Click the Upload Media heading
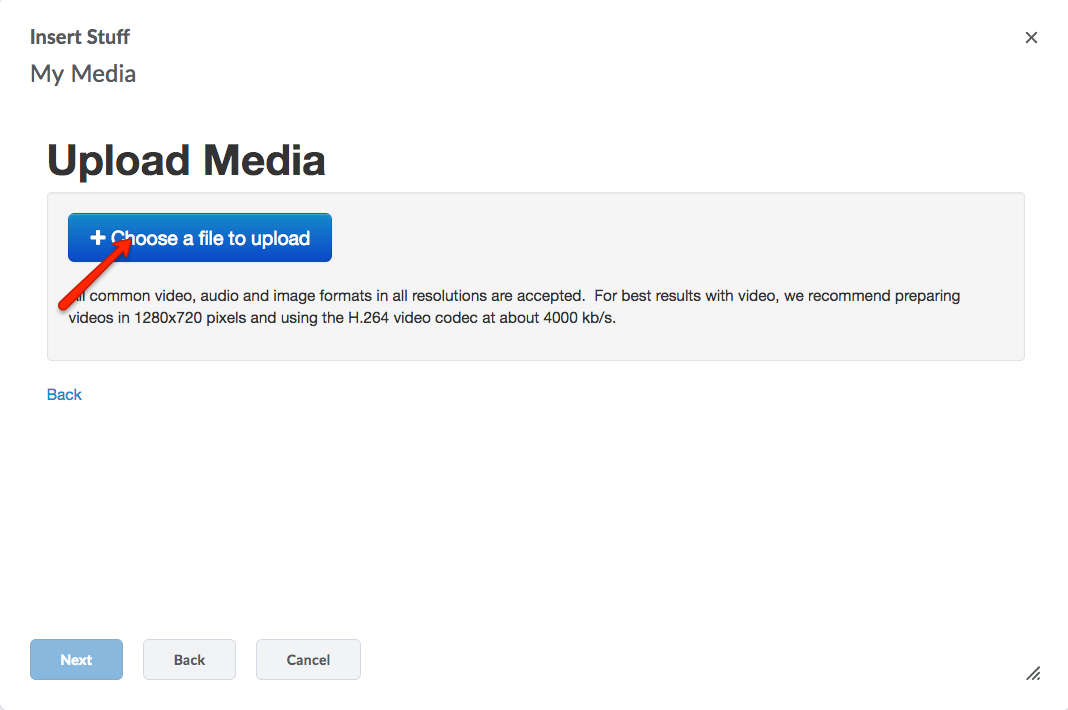 tap(186, 161)
